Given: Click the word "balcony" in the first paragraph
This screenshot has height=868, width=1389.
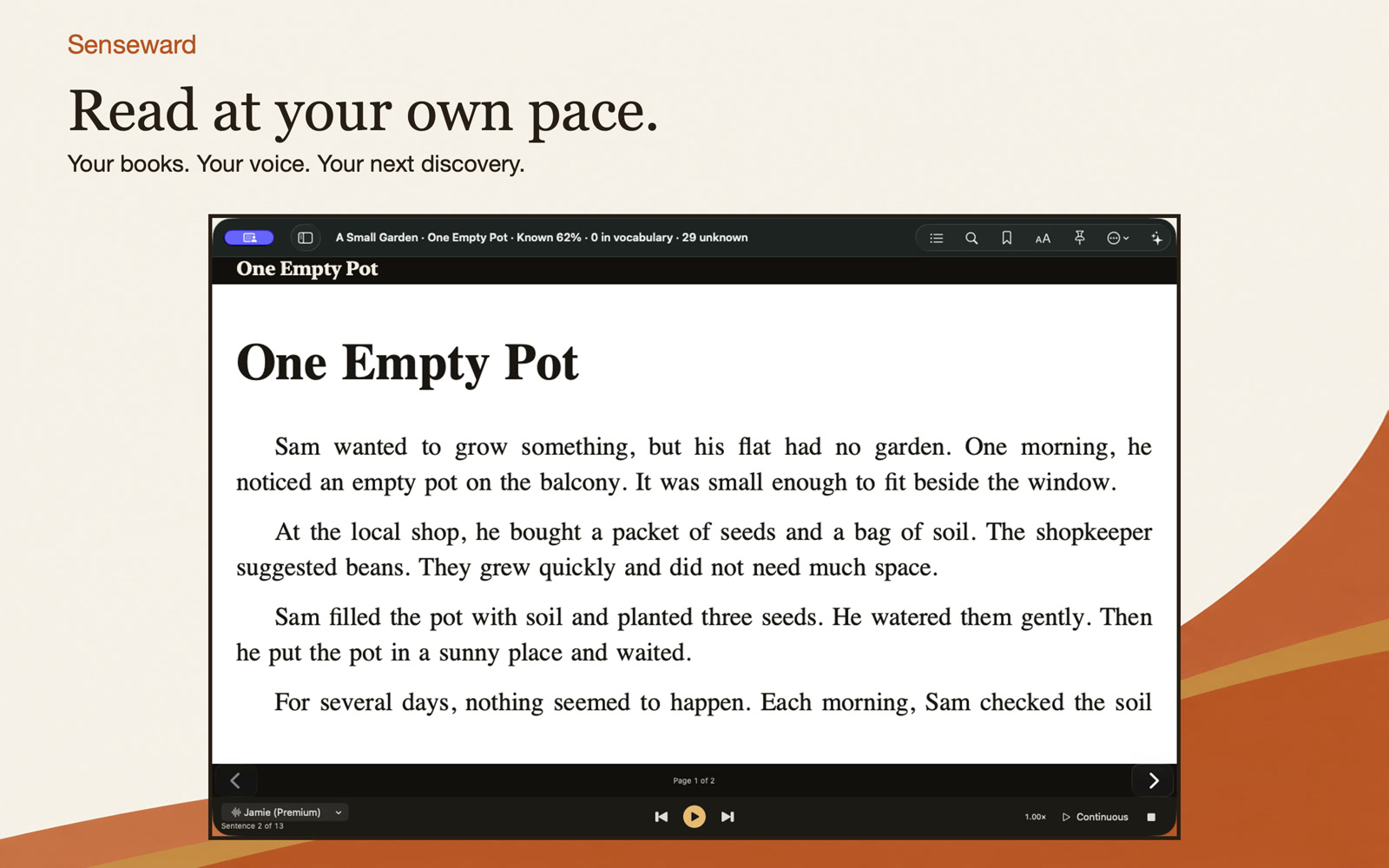Looking at the screenshot, I should (x=580, y=483).
